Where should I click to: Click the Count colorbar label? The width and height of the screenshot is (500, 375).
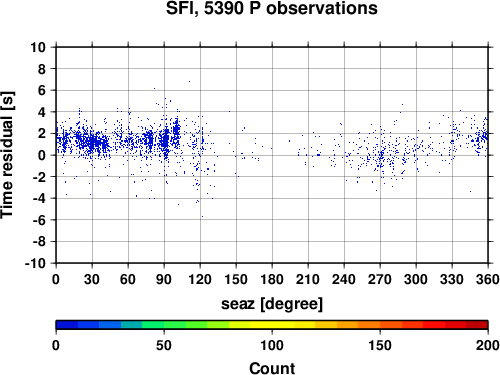[x=272, y=368]
